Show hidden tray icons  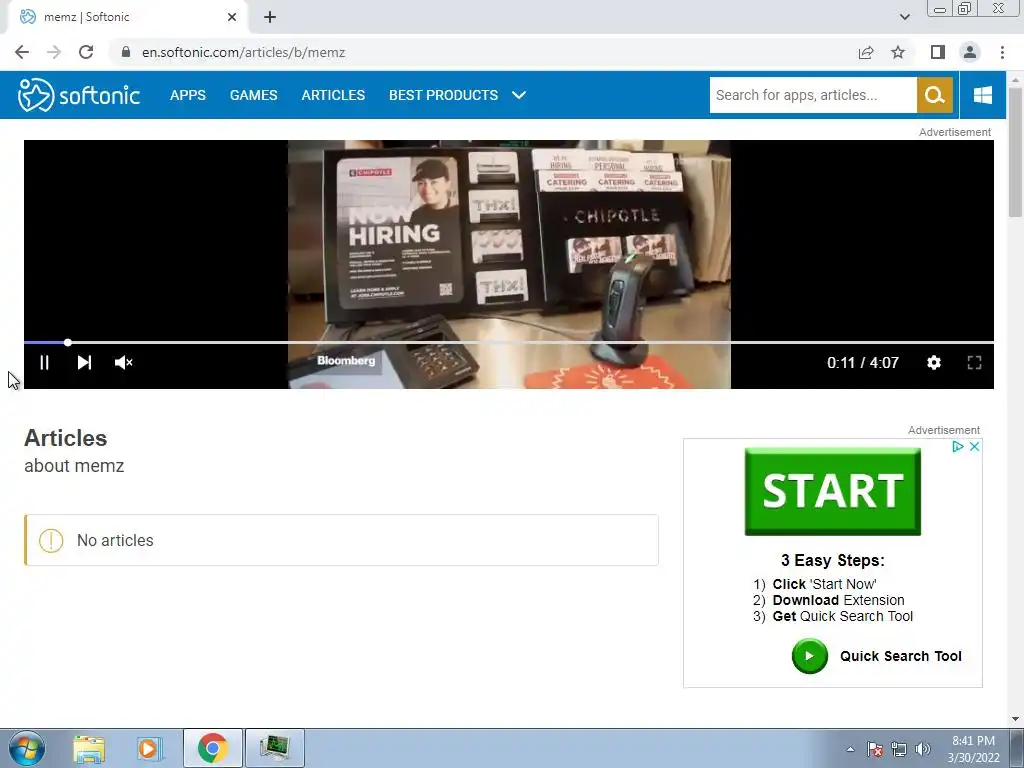click(x=850, y=749)
